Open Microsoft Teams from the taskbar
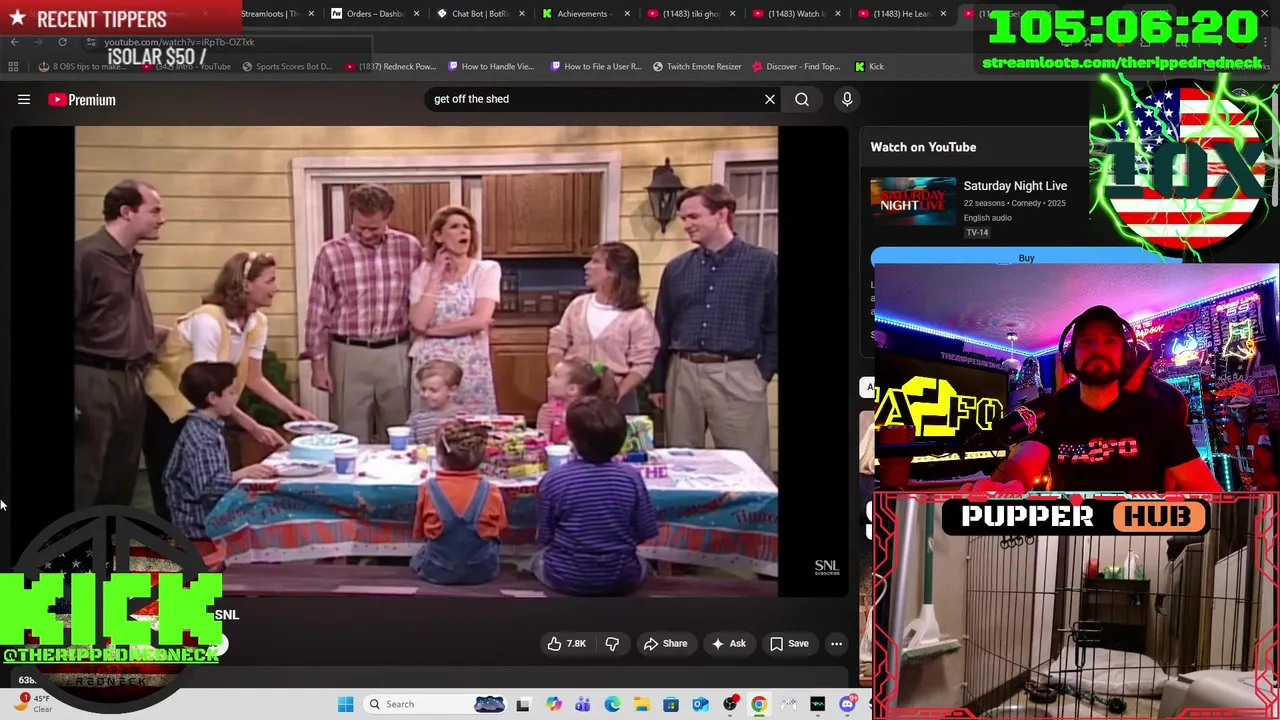Screen dimensions: 1280x720 [582, 704]
